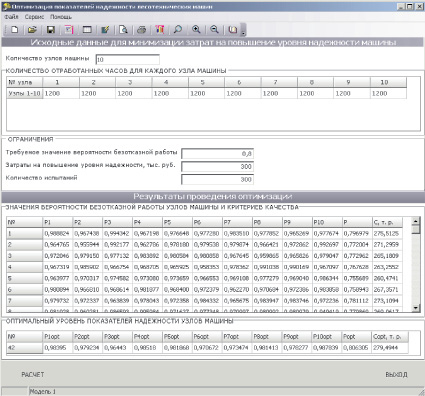425x396 pixels.
Task: Click the results table scrollbar thumb
Action: click(416, 230)
